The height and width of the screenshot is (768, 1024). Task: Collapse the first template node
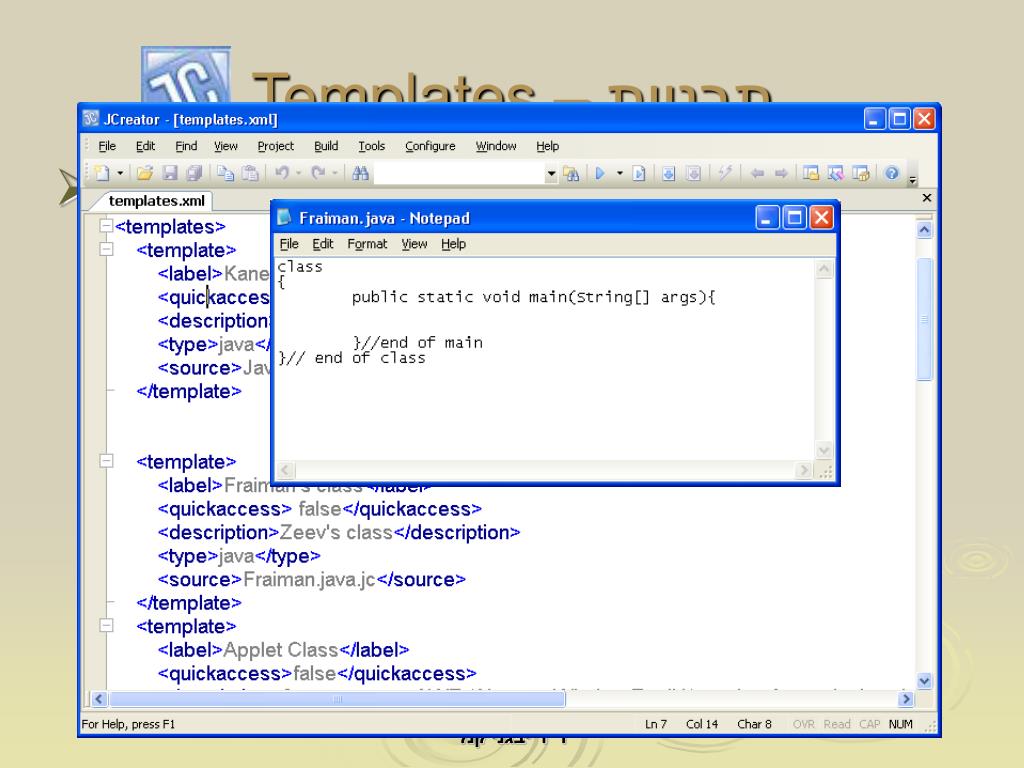[106, 249]
